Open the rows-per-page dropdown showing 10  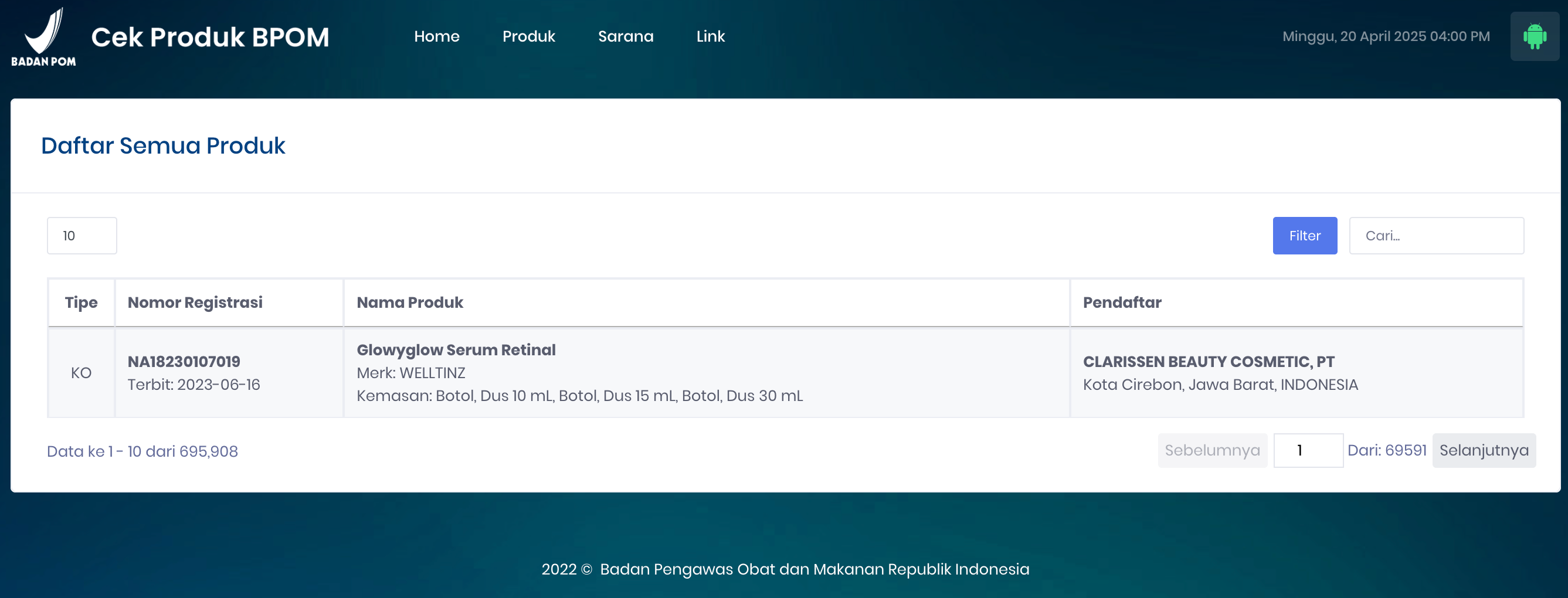82,236
